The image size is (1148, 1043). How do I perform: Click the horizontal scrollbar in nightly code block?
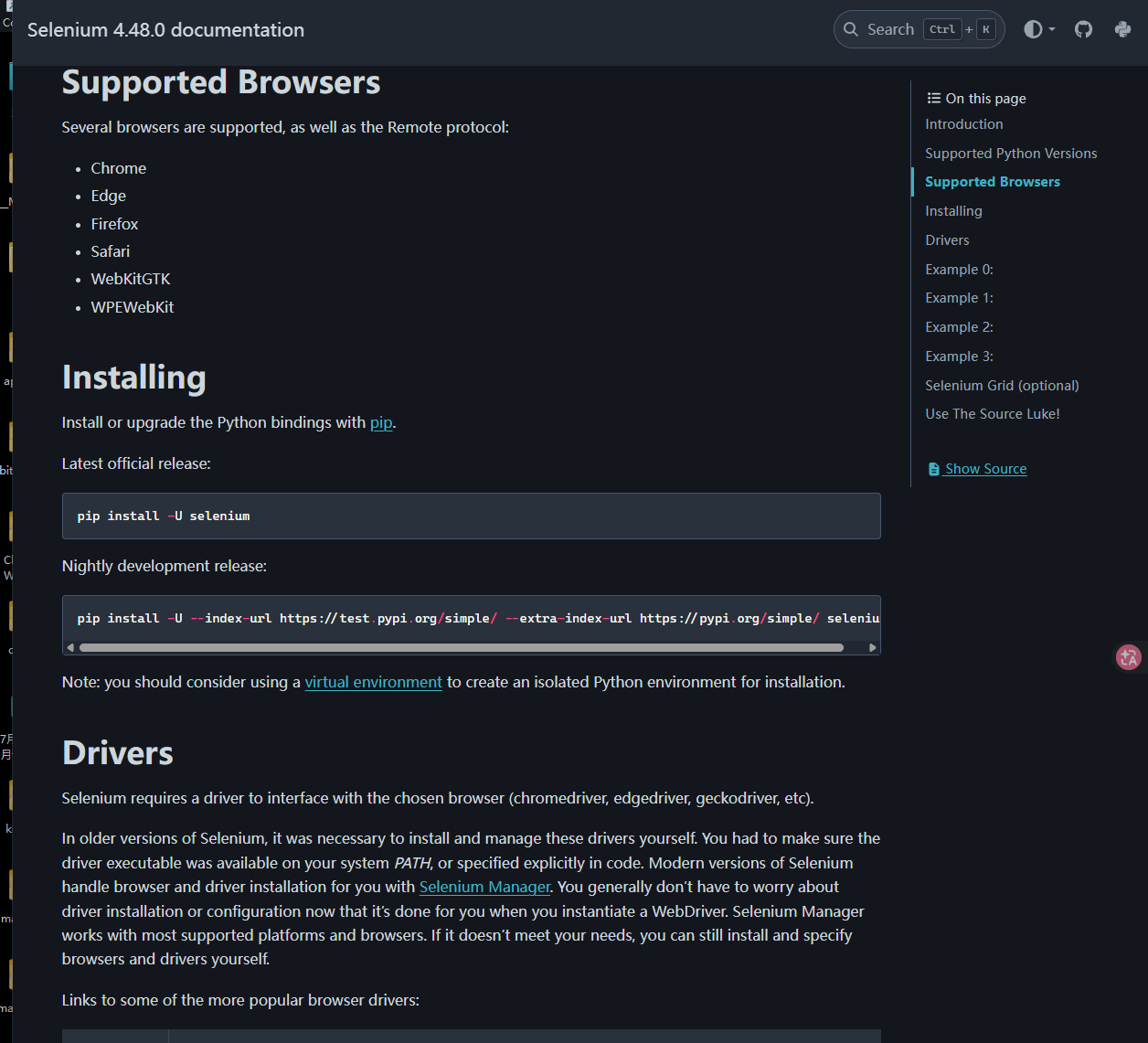coord(462,647)
